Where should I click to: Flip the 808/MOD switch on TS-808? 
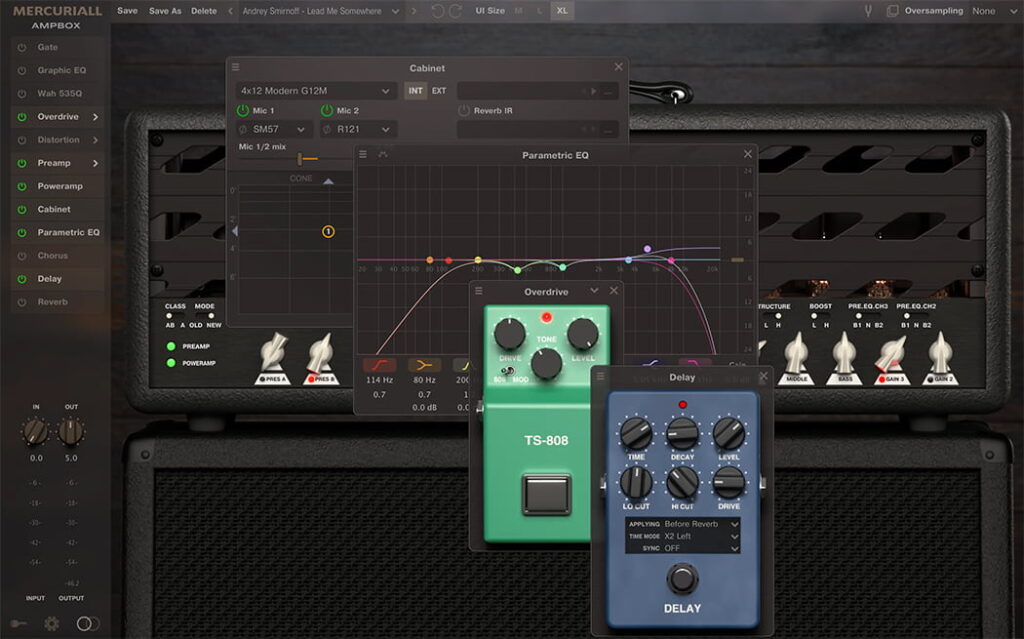click(x=507, y=371)
